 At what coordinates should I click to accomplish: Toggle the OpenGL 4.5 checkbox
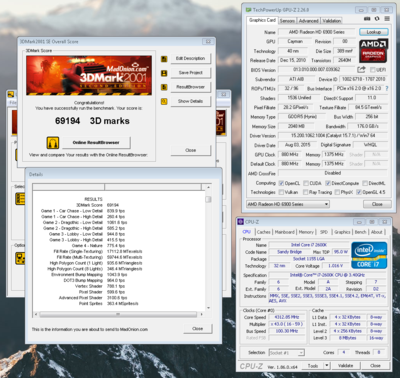tap(359, 192)
